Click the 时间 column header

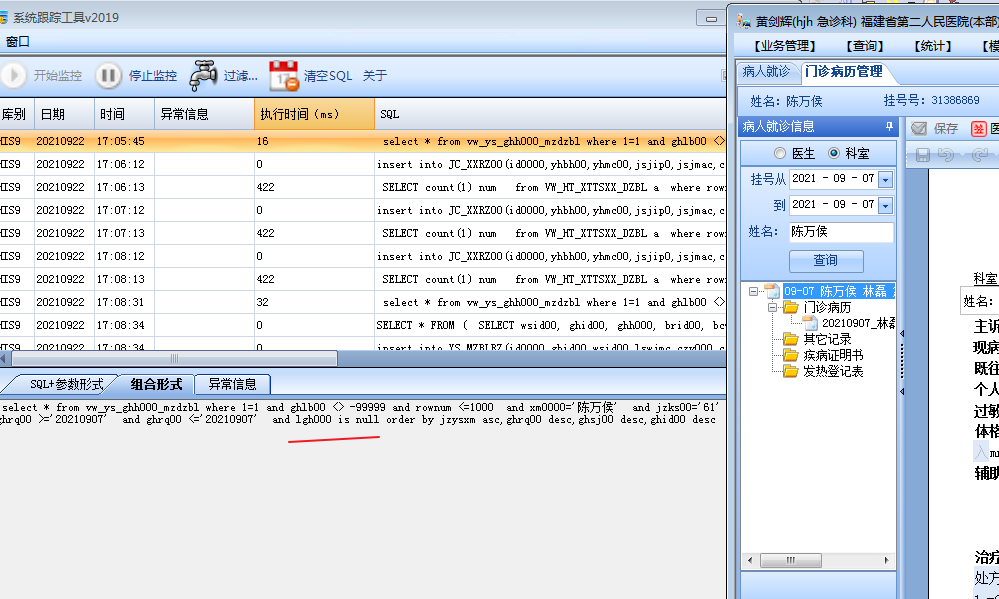[124, 114]
